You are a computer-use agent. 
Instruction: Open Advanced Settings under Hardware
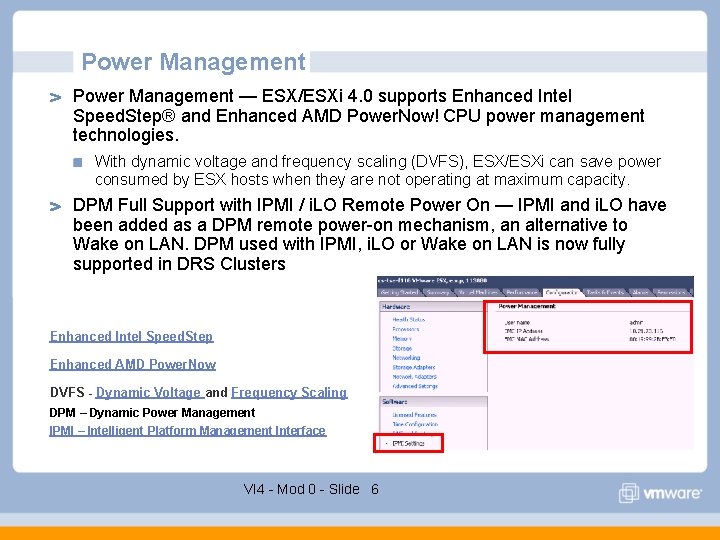[415, 386]
